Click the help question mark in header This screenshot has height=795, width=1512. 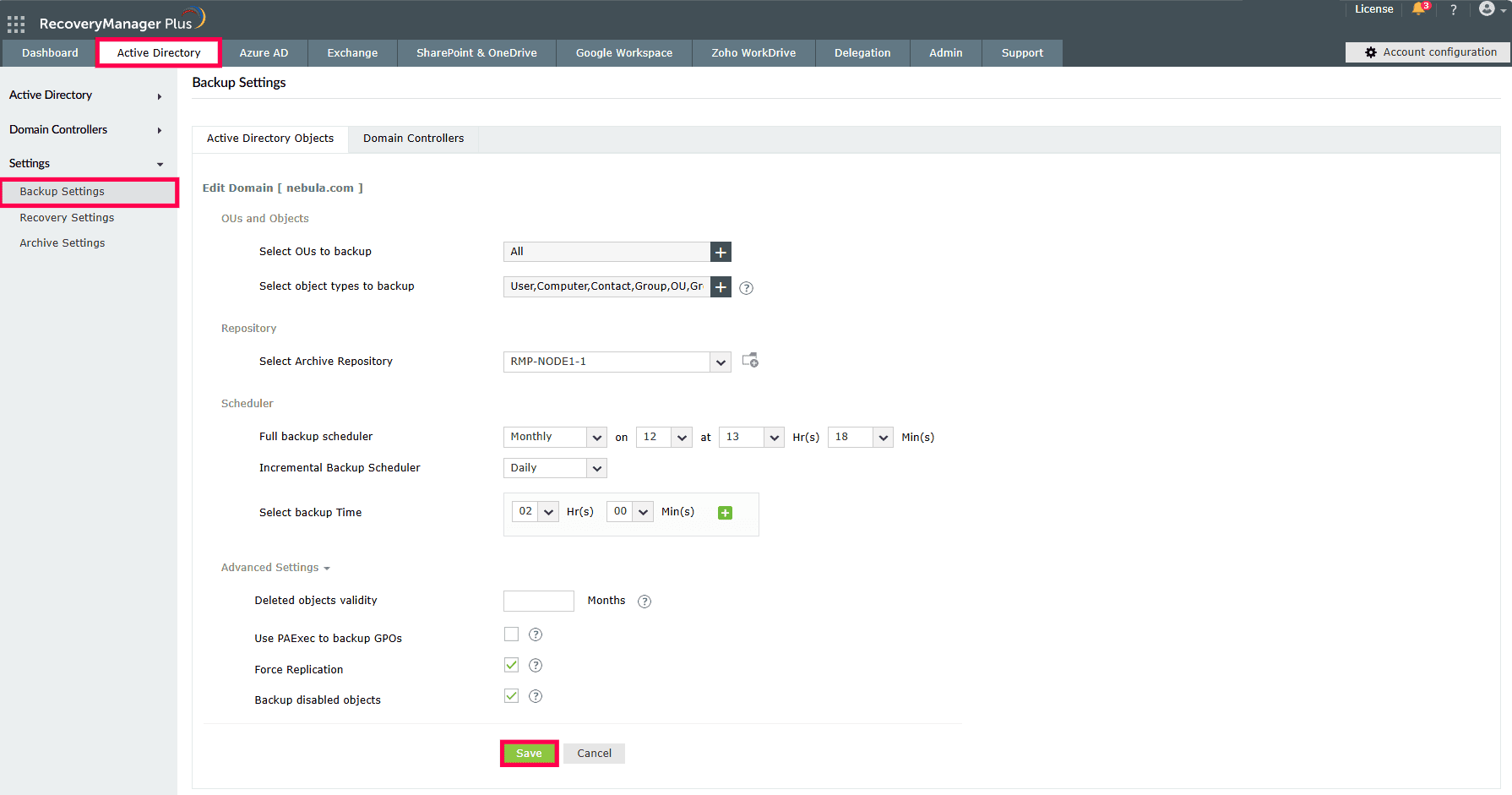(x=1454, y=9)
